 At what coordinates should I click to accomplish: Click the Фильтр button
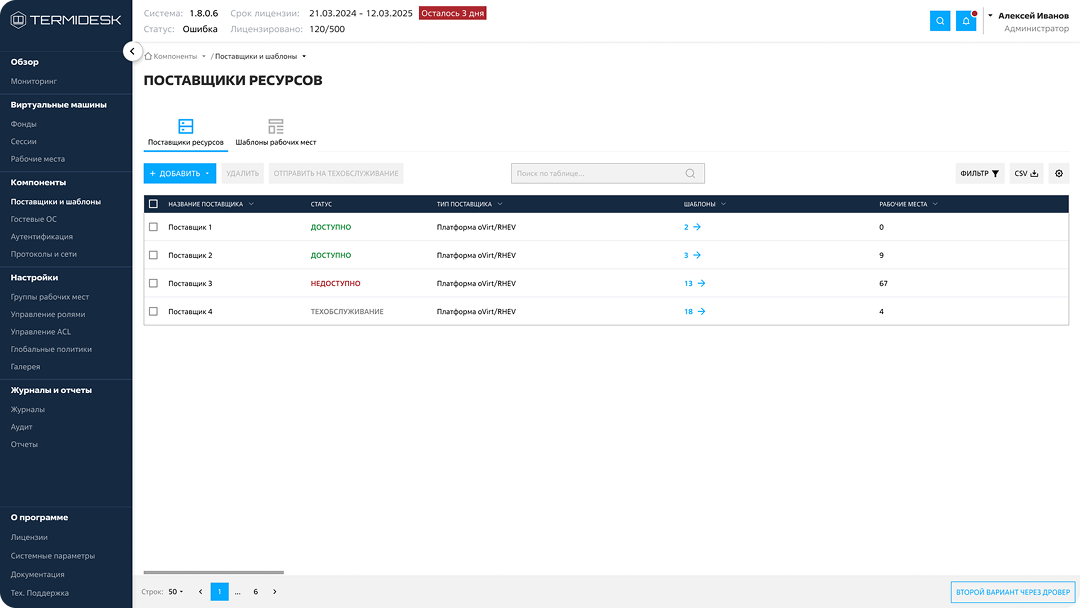[979, 174]
